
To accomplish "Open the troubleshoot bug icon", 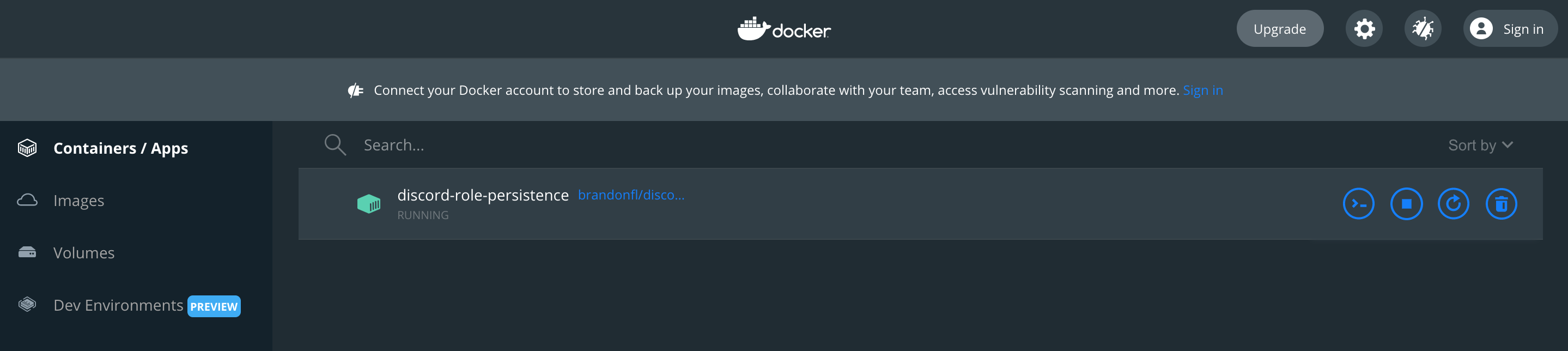I will [1423, 28].
